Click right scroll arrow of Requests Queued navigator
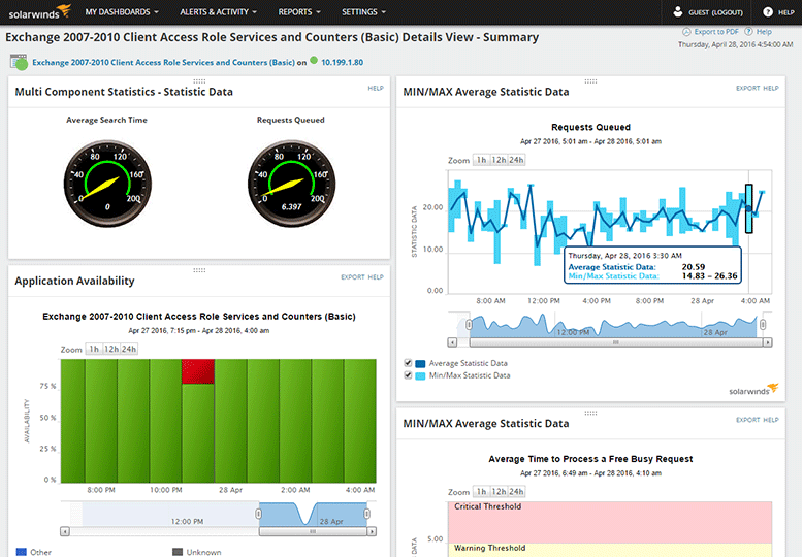The image size is (802, 557). [767, 342]
